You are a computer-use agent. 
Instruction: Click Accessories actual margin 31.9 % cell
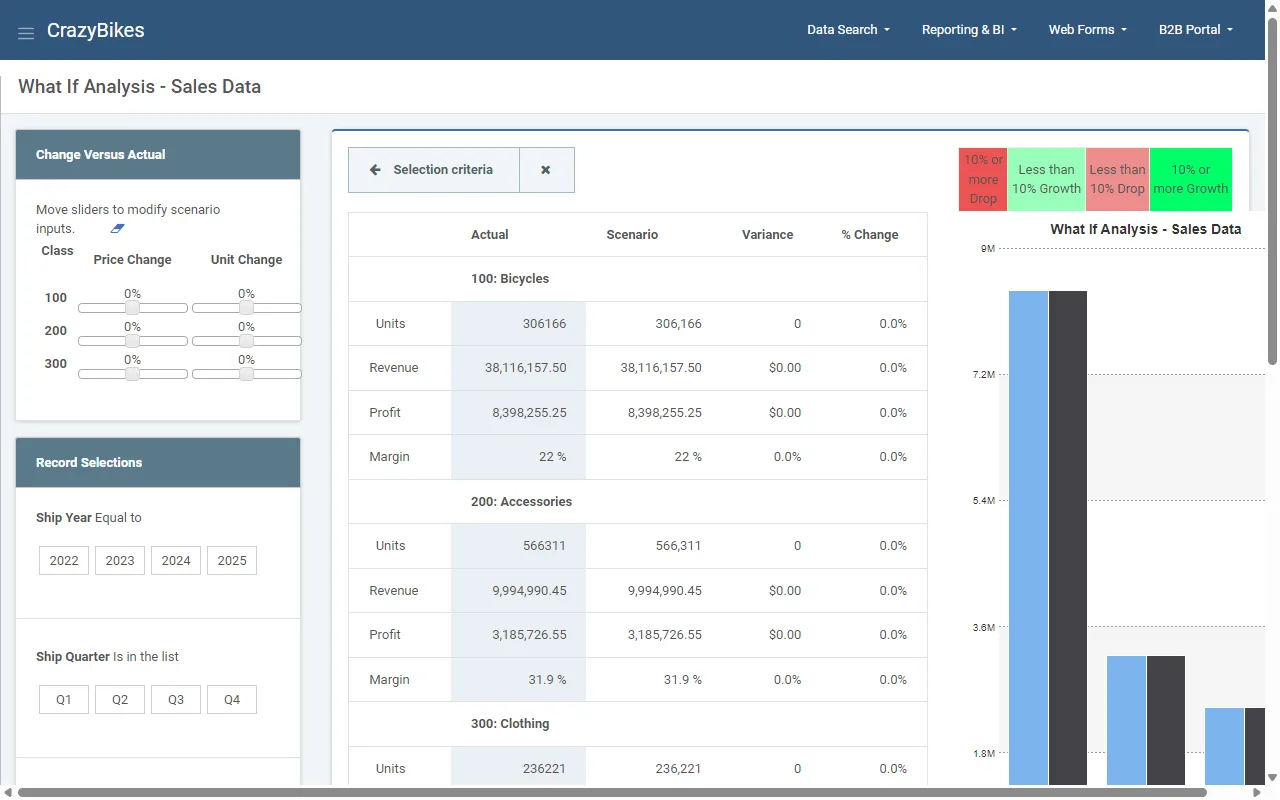(x=518, y=680)
